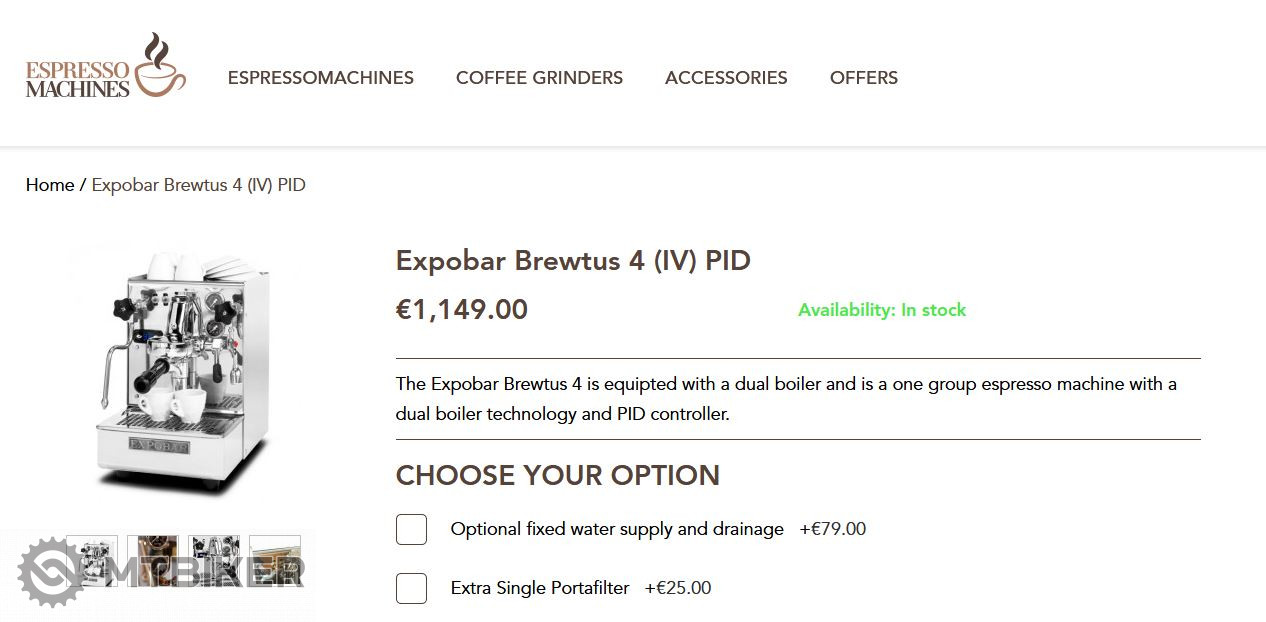Open the ACCESSORIES menu item
1266x622 pixels.
click(x=726, y=78)
